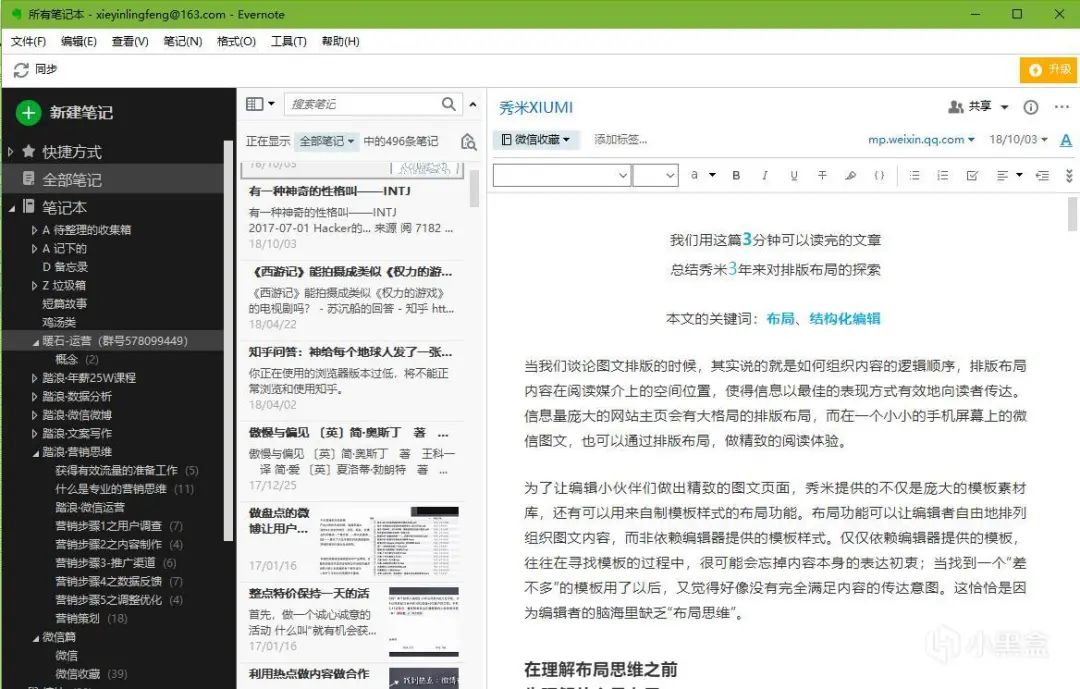
Task: Open the 18/10/03 date dropdown
Action: 1018,140
